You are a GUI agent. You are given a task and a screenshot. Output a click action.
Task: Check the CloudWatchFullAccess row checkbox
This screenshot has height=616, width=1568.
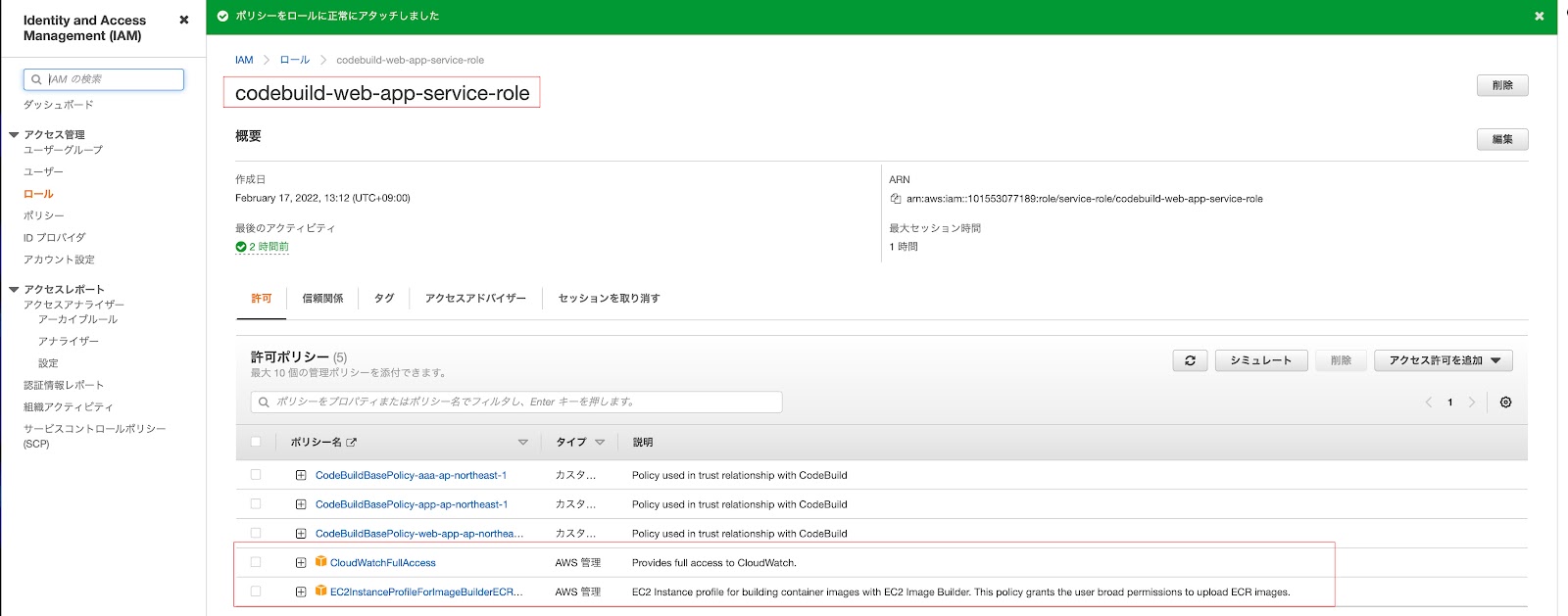(x=256, y=562)
